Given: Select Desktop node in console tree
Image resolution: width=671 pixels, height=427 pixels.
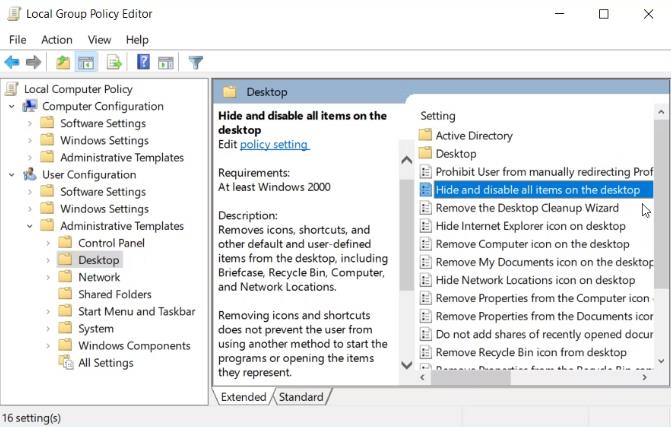Looking at the screenshot, I should (98, 260).
